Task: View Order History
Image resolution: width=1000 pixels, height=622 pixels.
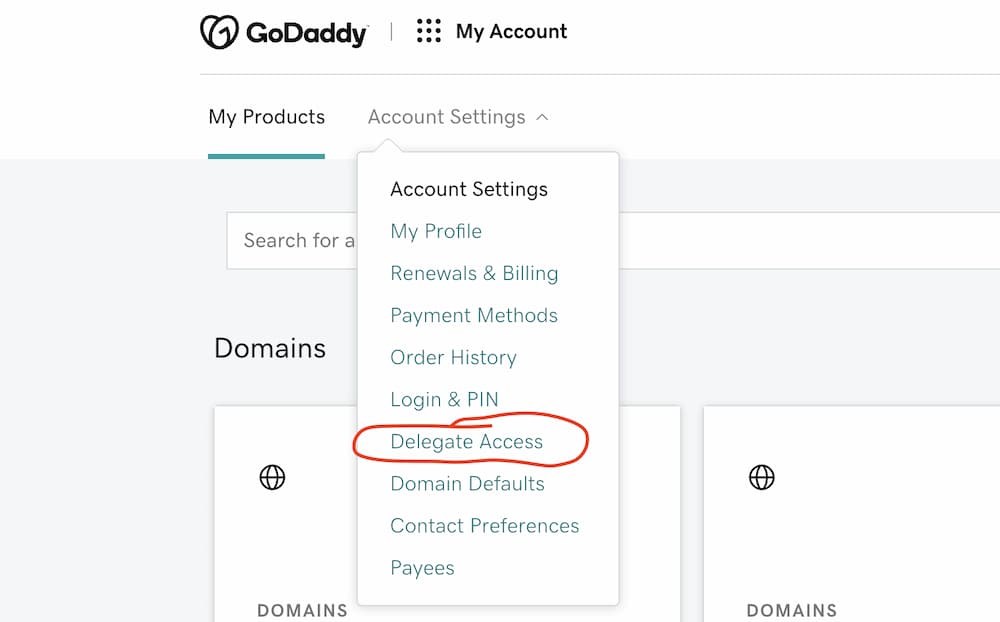Action: [453, 358]
